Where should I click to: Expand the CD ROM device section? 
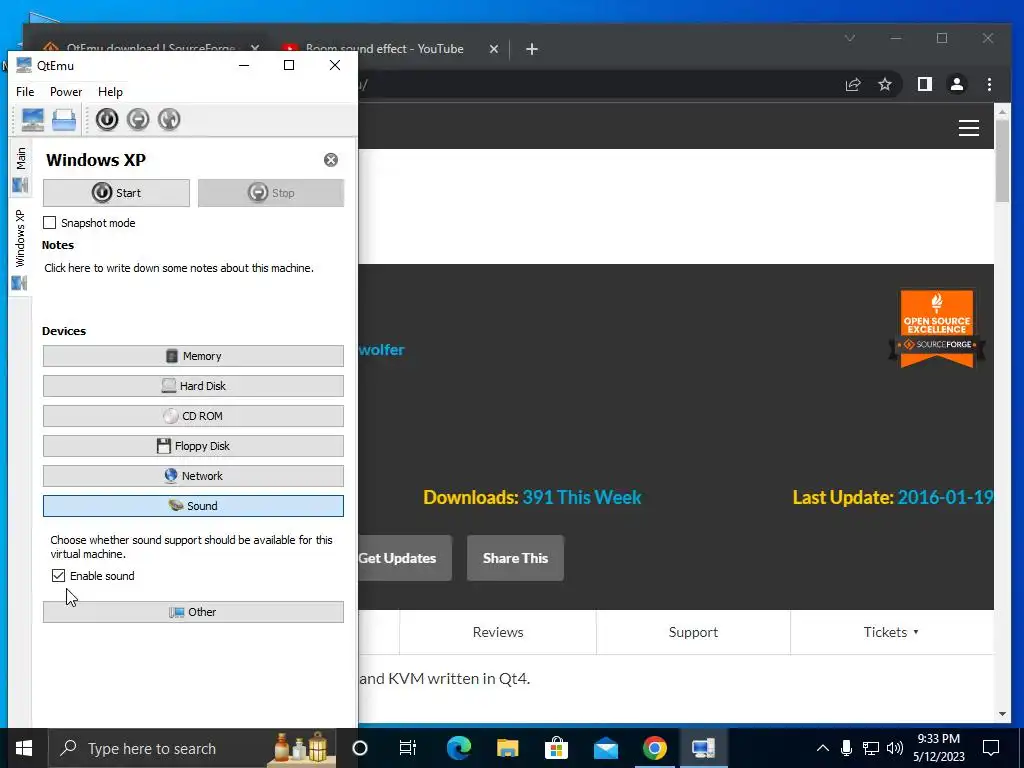point(193,416)
